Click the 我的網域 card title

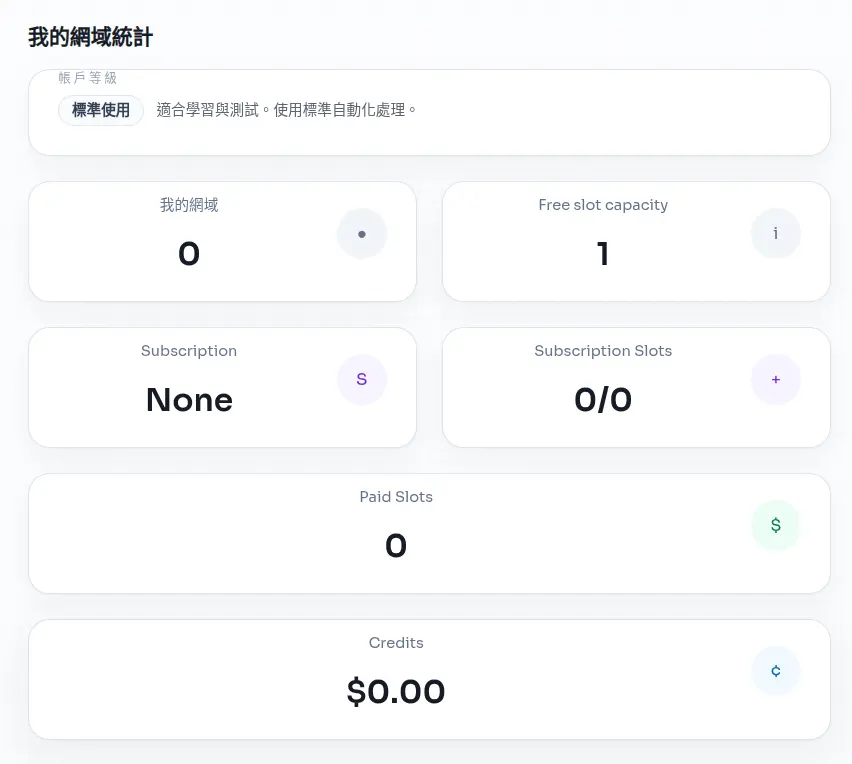[189, 205]
